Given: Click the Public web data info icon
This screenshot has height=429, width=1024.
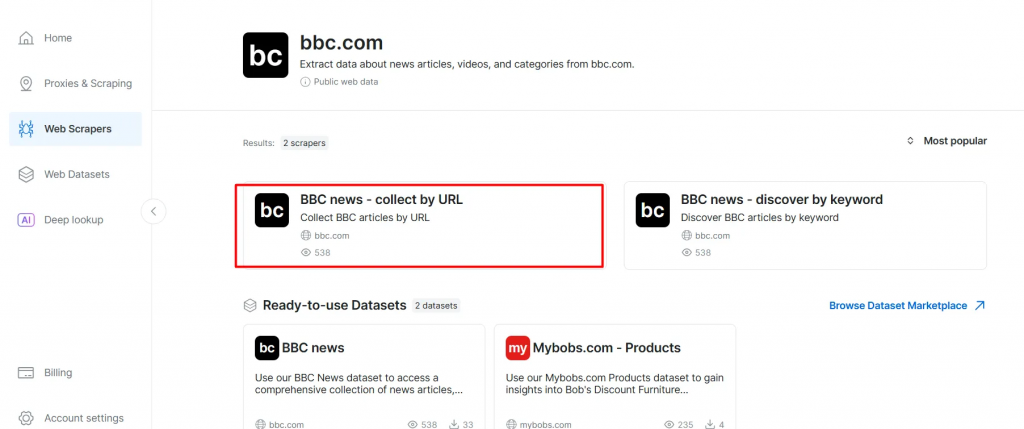Looking at the screenshot, I should (305, 82).
